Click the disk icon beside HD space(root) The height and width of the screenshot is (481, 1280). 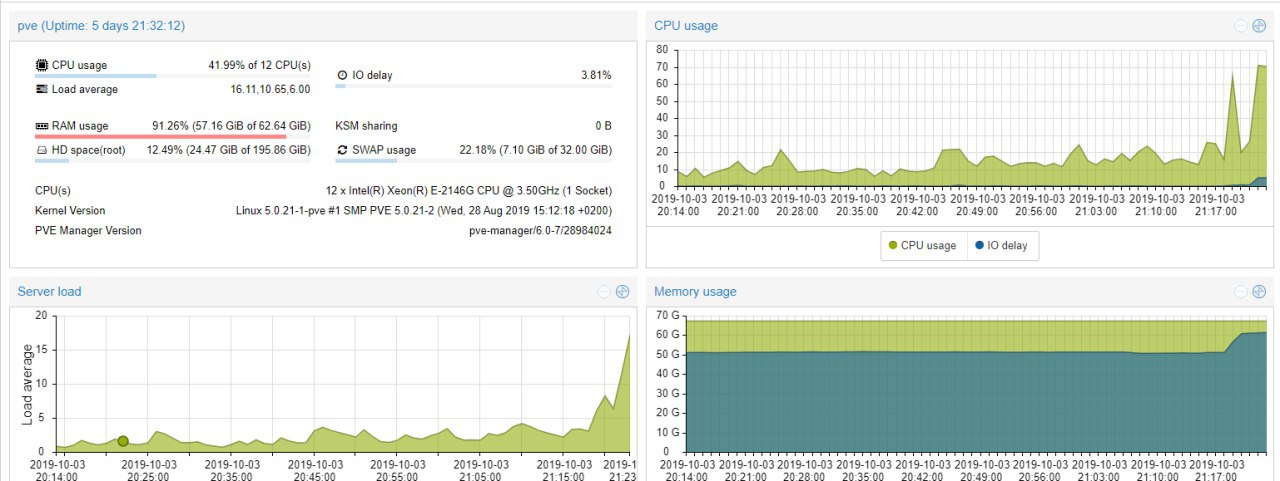tap(41, 150)
